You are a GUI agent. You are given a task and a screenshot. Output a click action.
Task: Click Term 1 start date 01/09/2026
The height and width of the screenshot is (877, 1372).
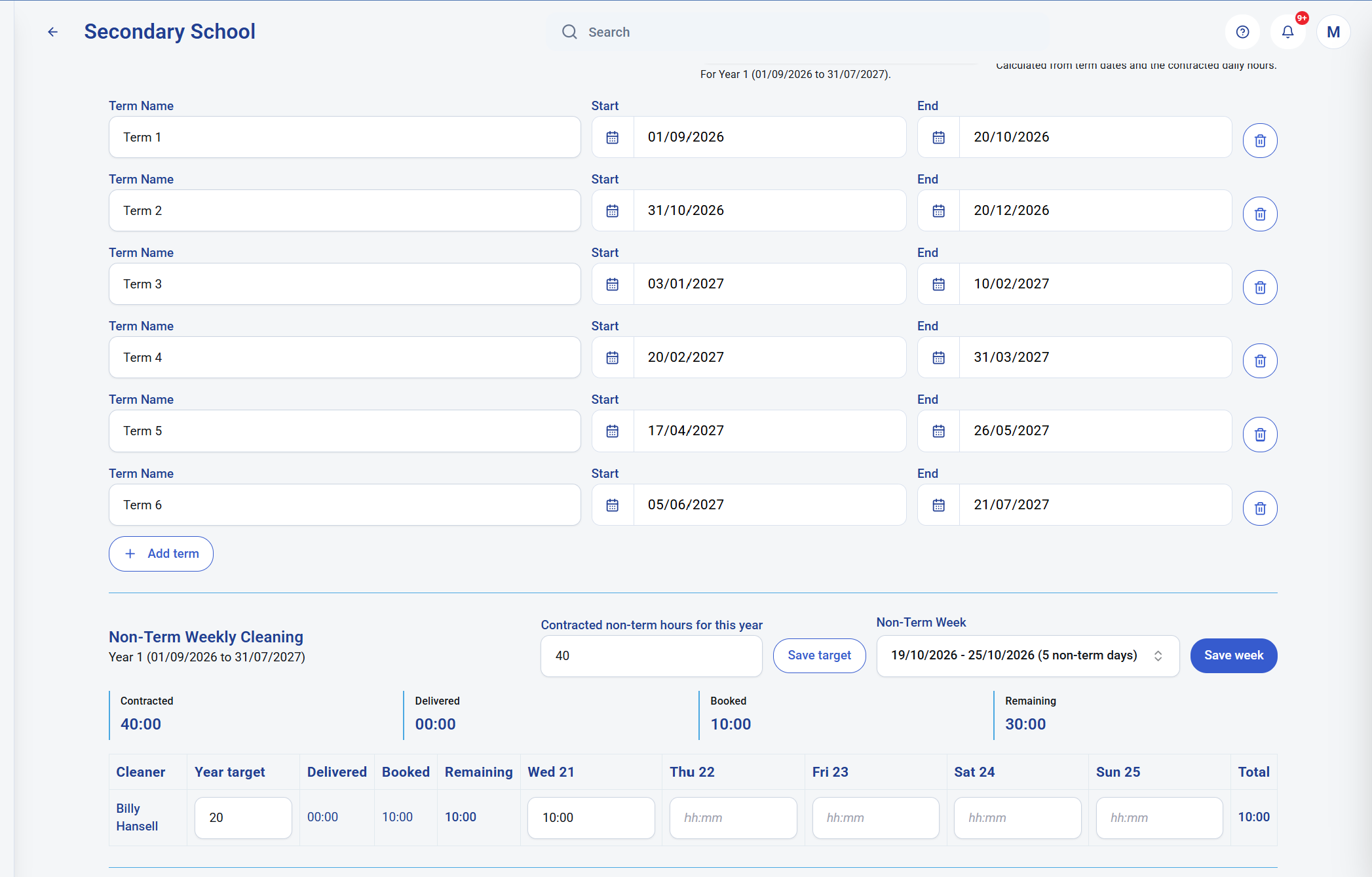(770, 137)
